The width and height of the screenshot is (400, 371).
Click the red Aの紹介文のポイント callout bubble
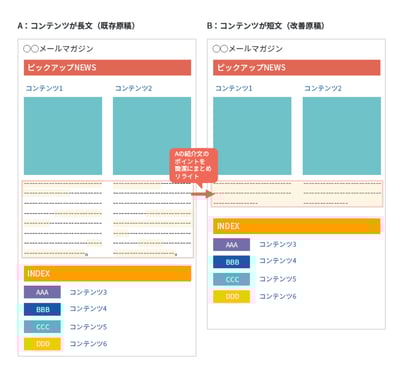point(194,165)
